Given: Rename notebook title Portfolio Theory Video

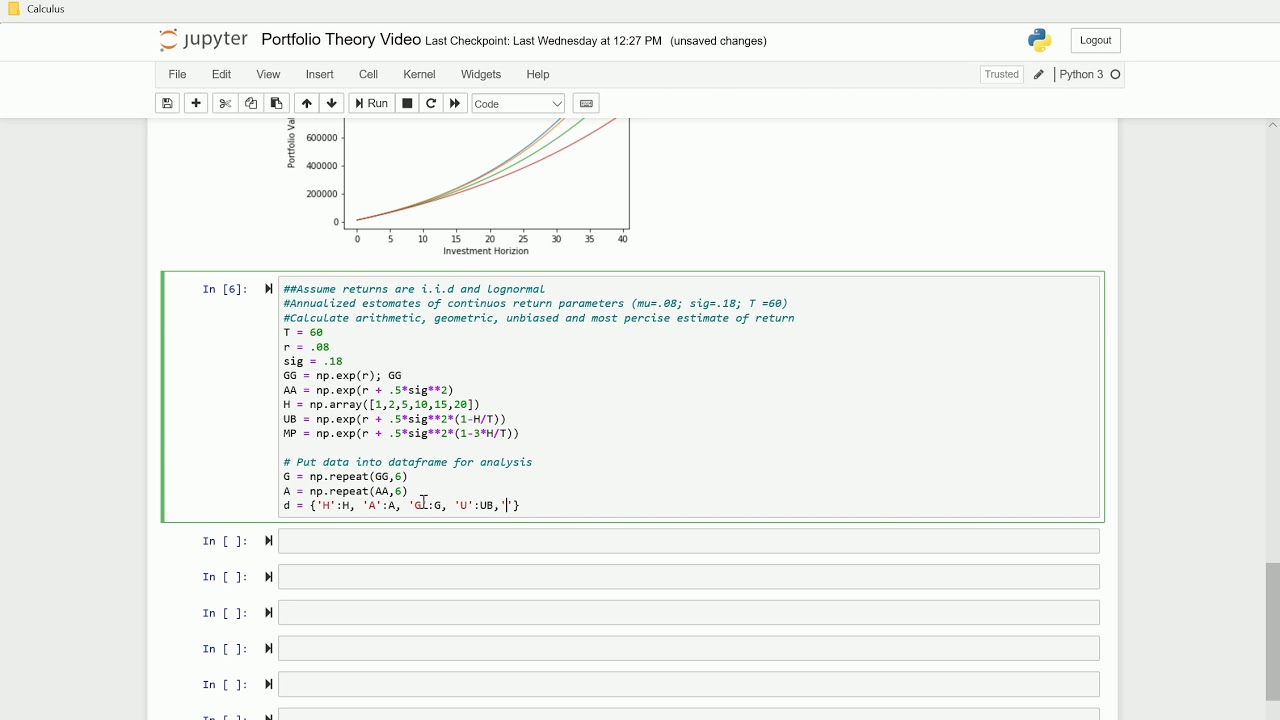Looking at the screenshot, I should [341, 40].
